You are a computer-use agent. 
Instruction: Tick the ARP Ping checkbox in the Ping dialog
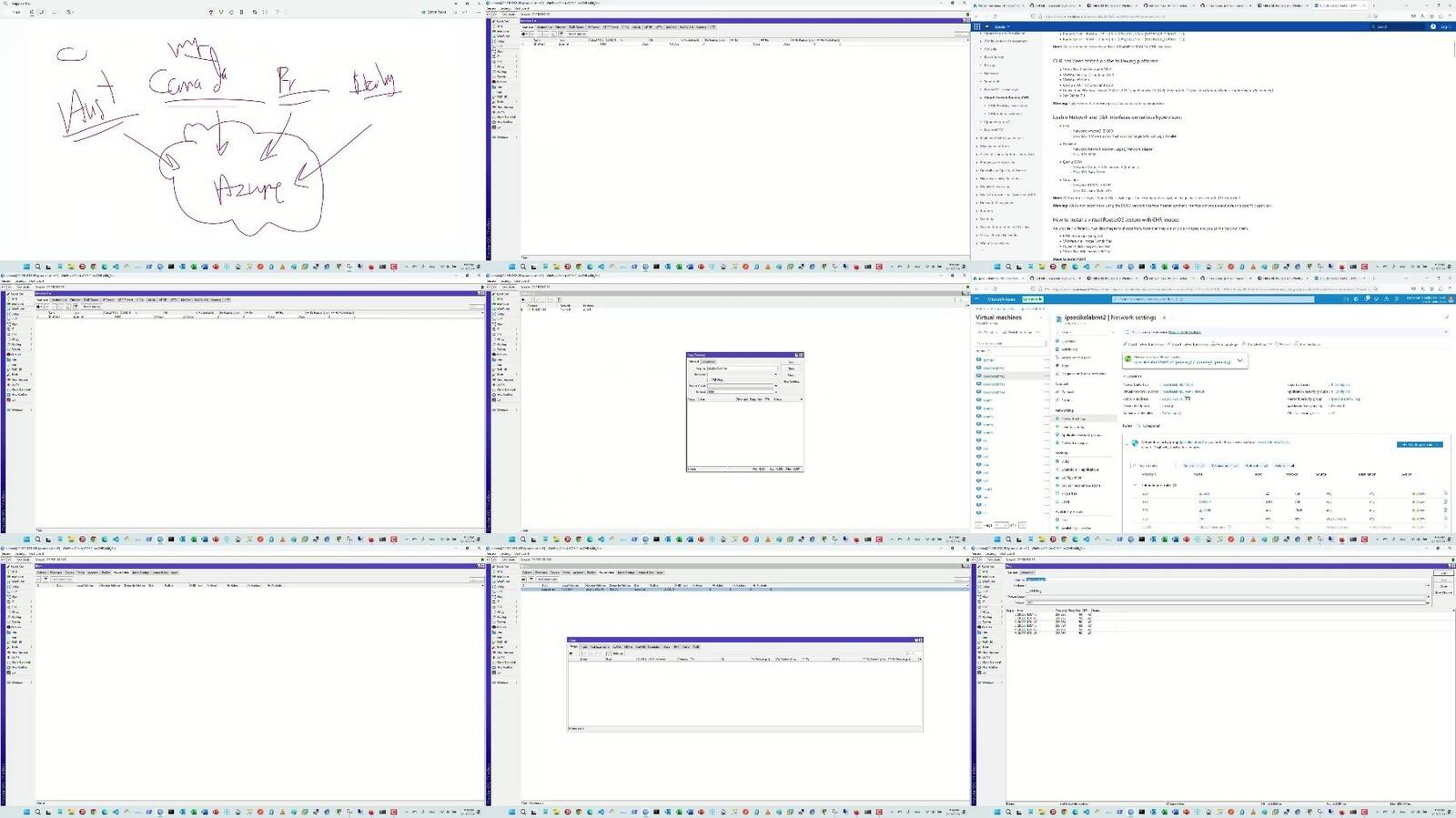(x=709, y=379)
